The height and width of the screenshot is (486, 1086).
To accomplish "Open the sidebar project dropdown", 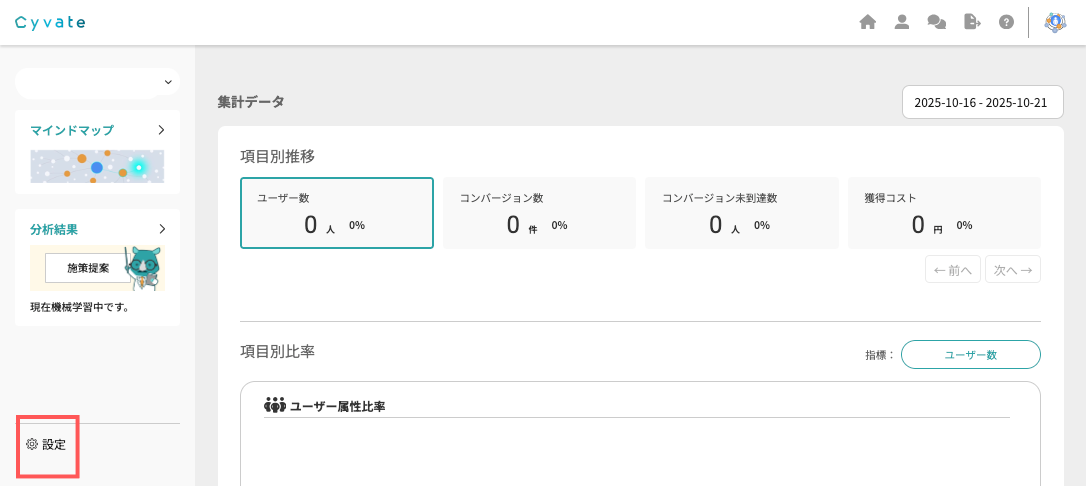I will coord(97,82).
